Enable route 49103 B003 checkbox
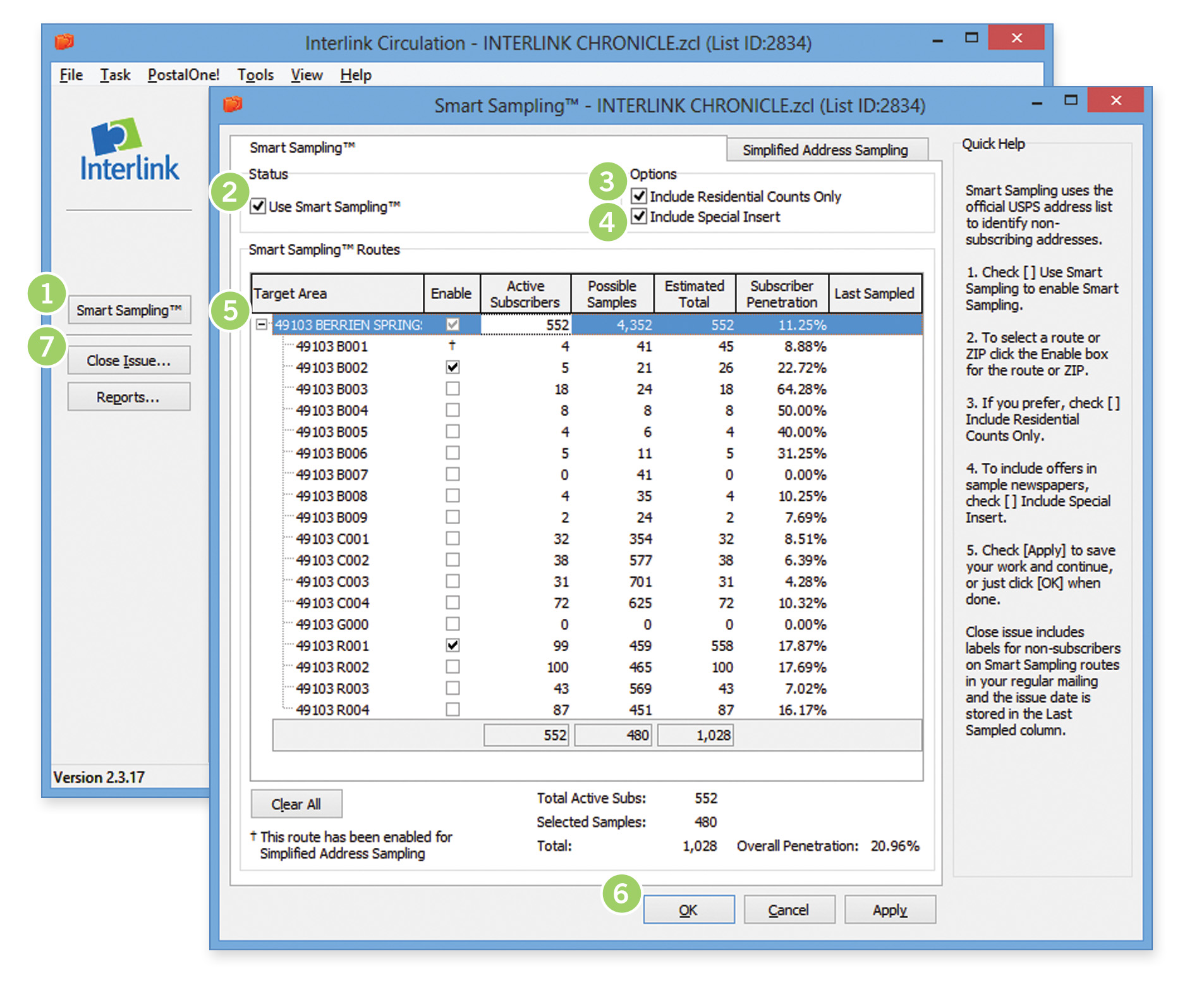 click(453, 389)
